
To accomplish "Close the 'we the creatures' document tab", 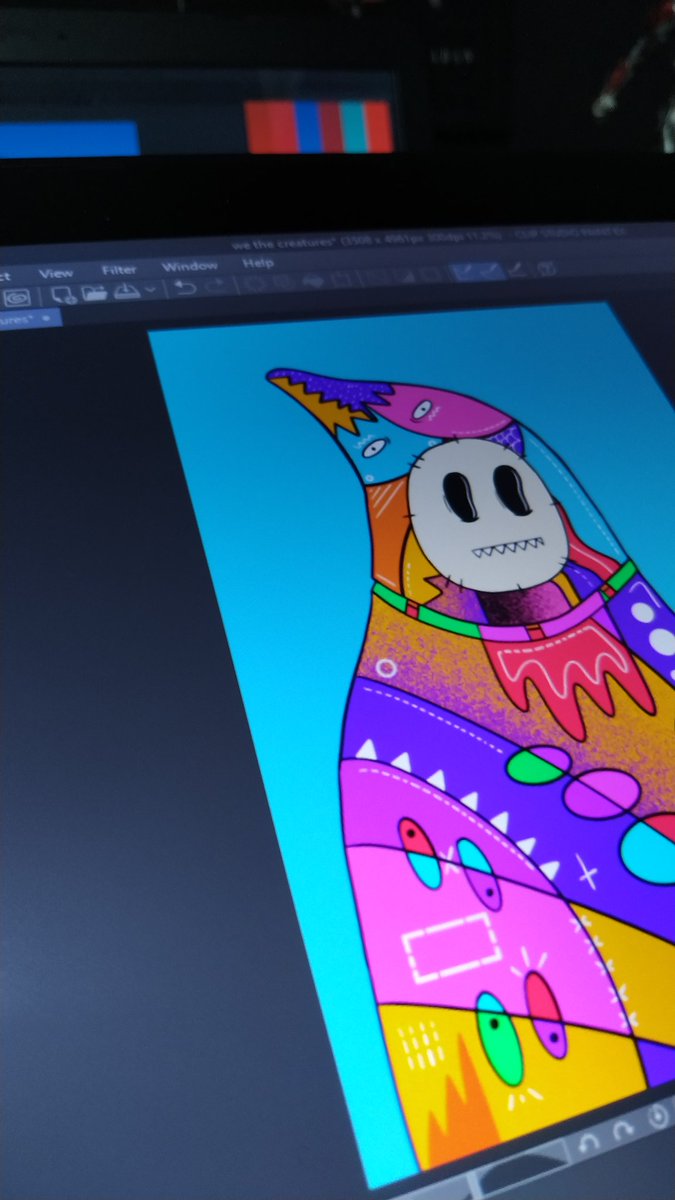I will coord(46,317).
